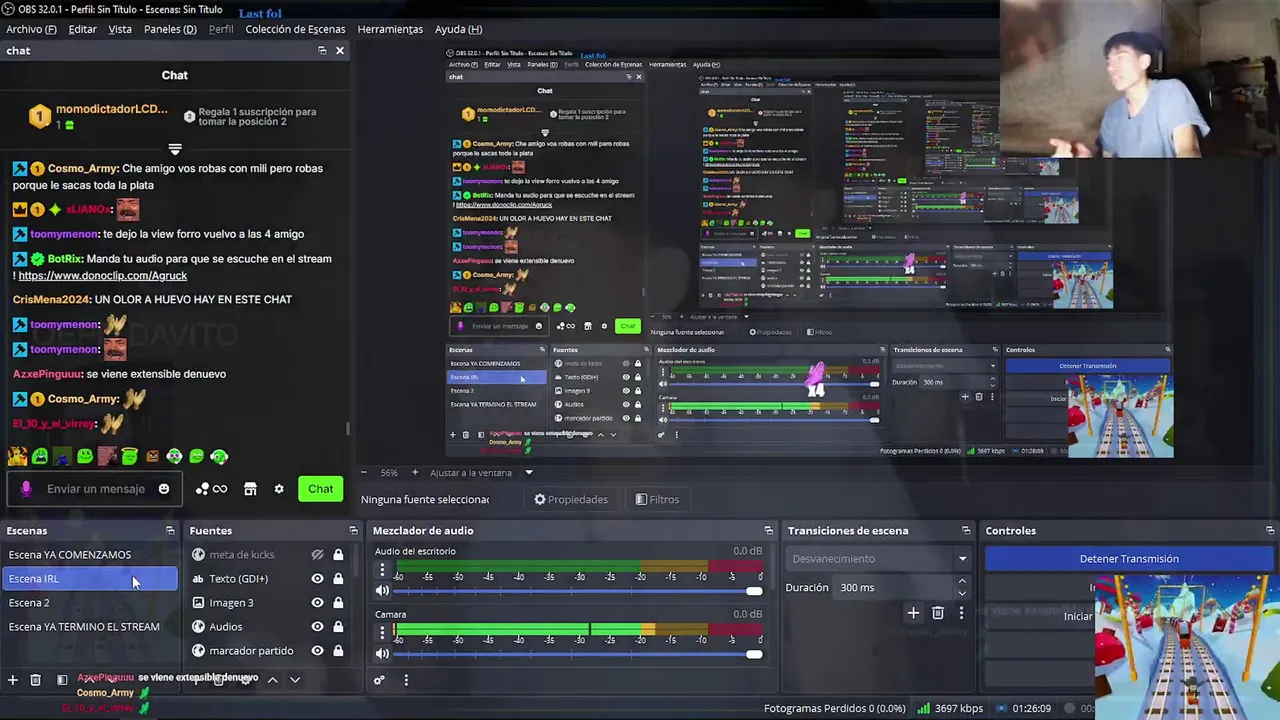Open the Colección de Escenas menu
1280x720 pixels.
[x=295, y=29]
